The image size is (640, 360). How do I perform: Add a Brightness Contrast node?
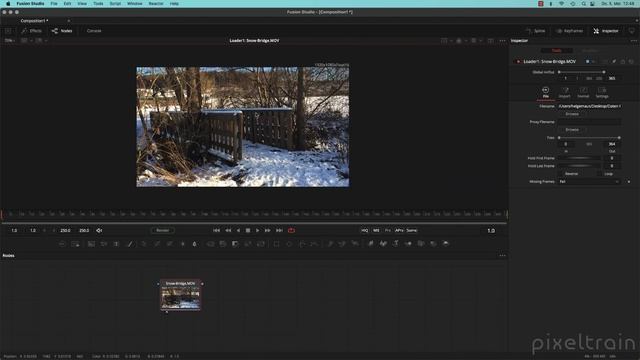(x=183, y=244)
